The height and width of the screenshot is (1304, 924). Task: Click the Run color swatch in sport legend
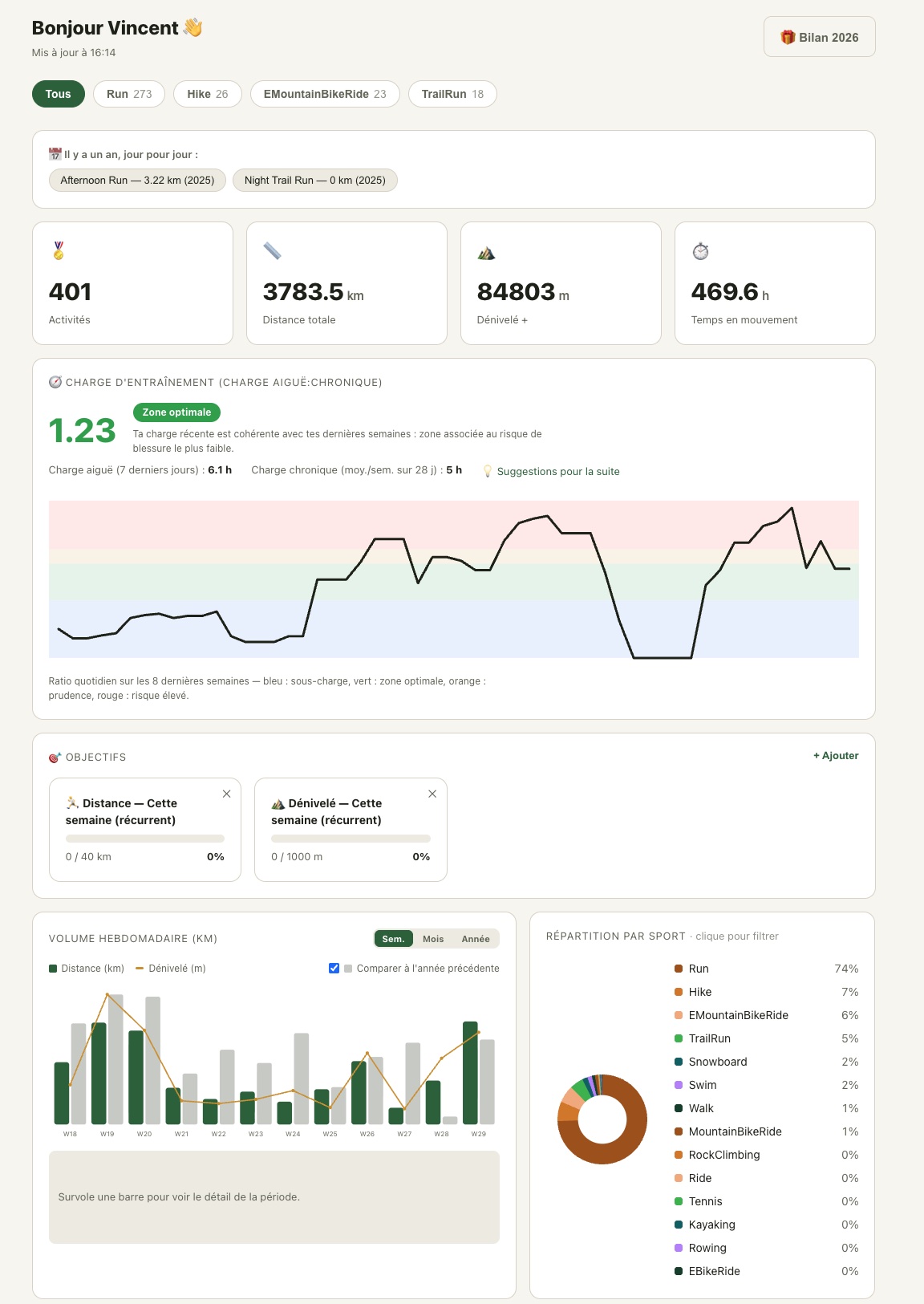pyautogui.click(x=679, y=969)
